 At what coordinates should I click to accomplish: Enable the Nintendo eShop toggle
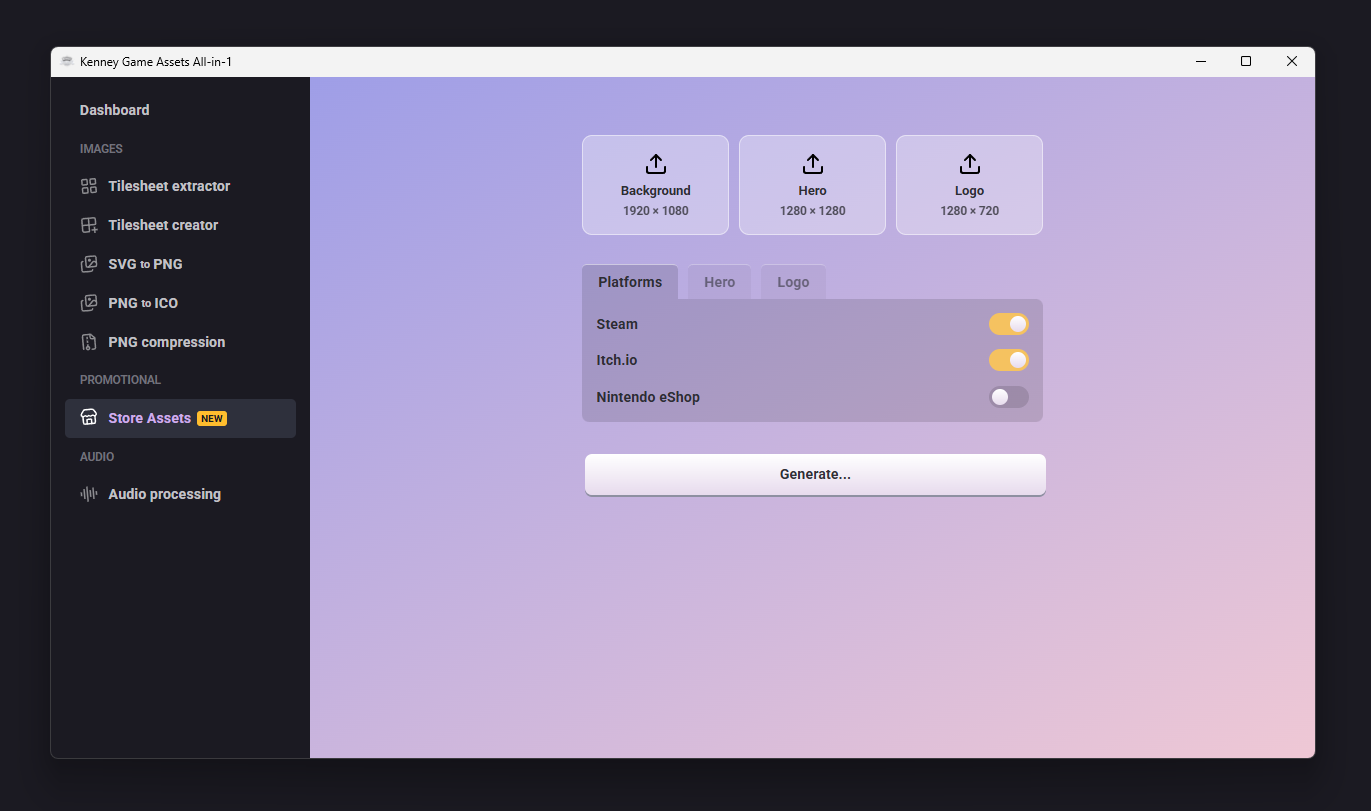(1008, 397)
